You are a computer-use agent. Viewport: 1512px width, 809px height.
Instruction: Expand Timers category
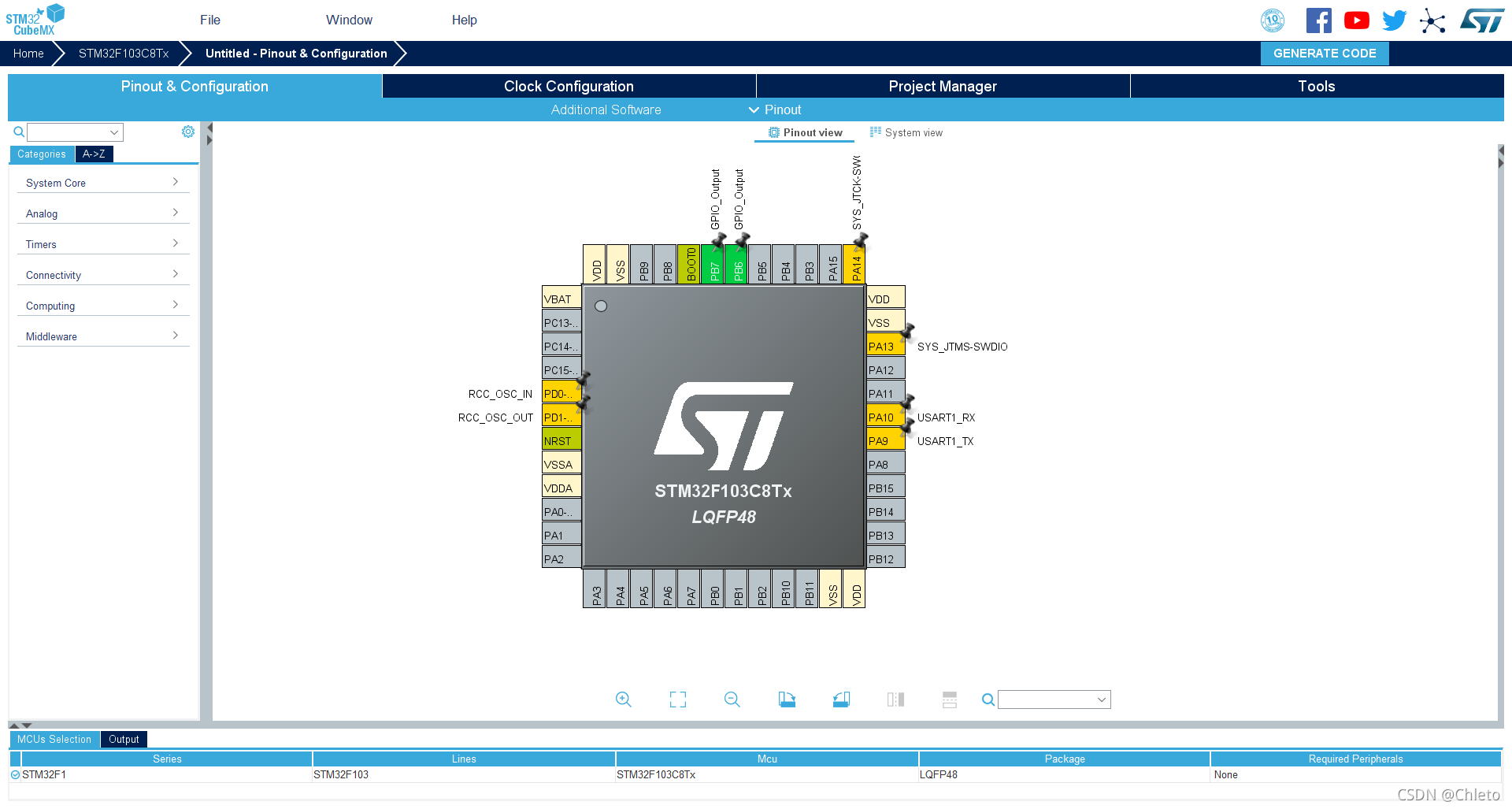(103, 244)
